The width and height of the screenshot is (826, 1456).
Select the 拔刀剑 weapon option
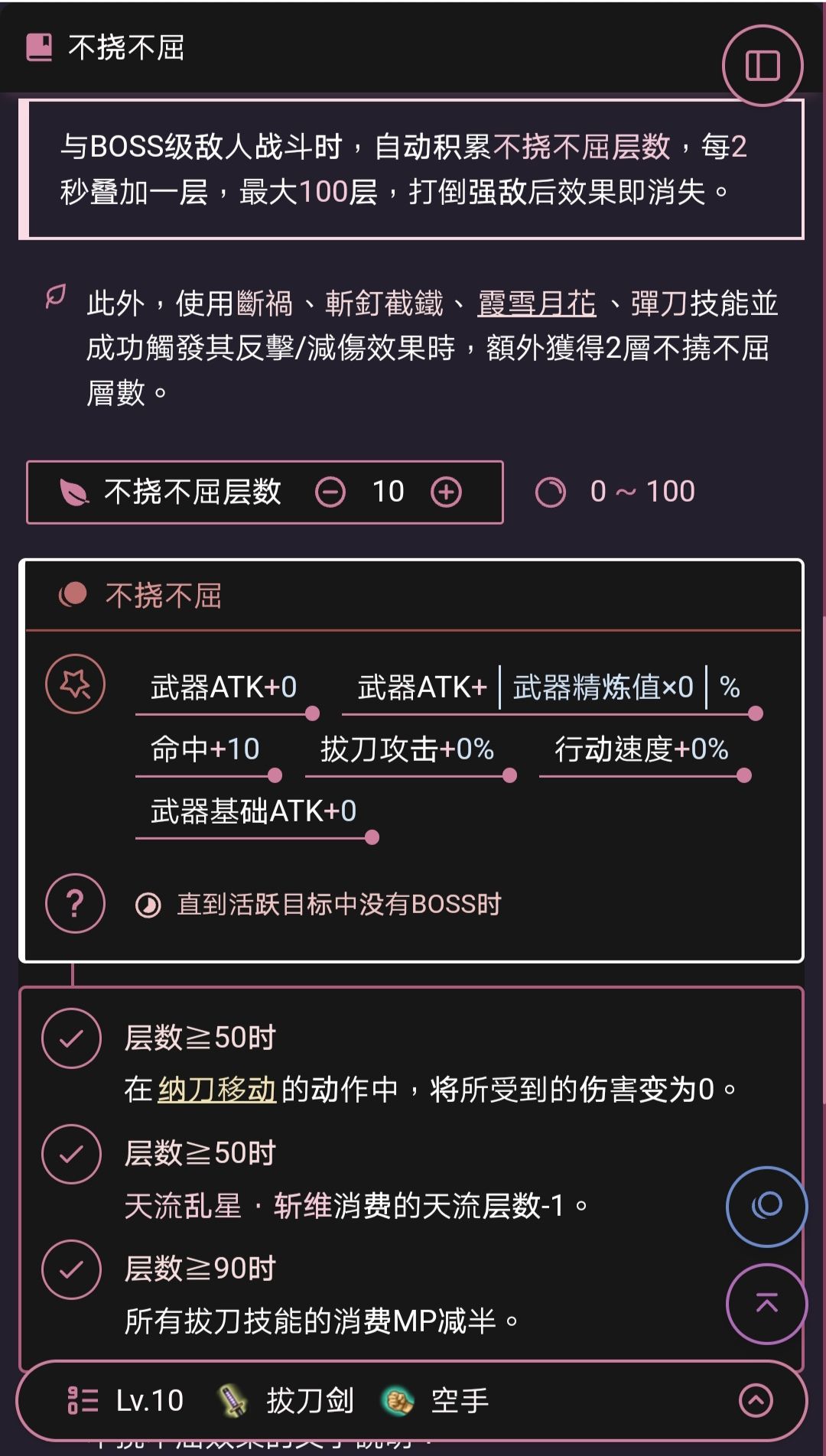pyautogui.click(x=287, y=1401)
